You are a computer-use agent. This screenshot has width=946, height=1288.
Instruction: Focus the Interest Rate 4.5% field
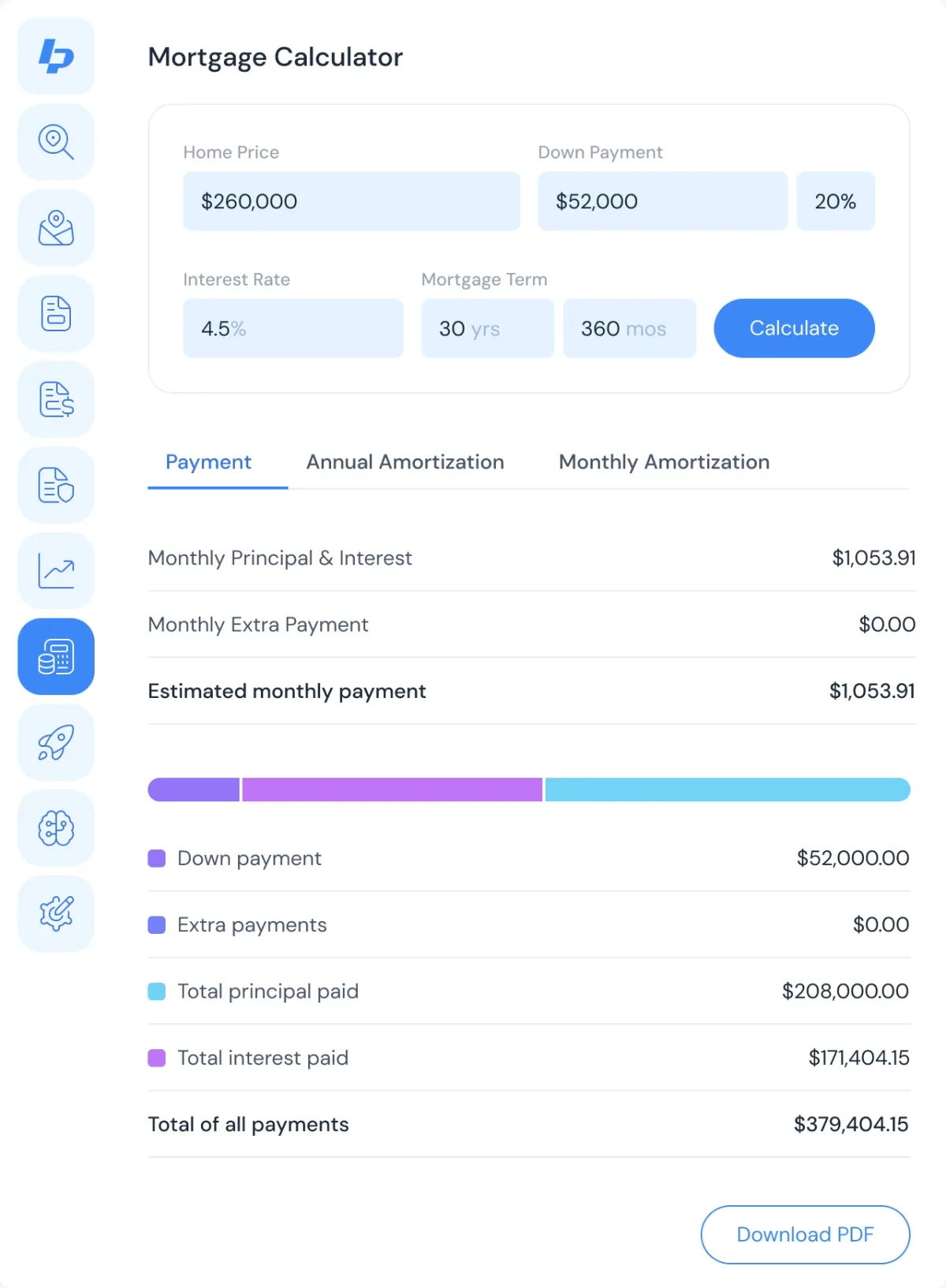point(293,328)
